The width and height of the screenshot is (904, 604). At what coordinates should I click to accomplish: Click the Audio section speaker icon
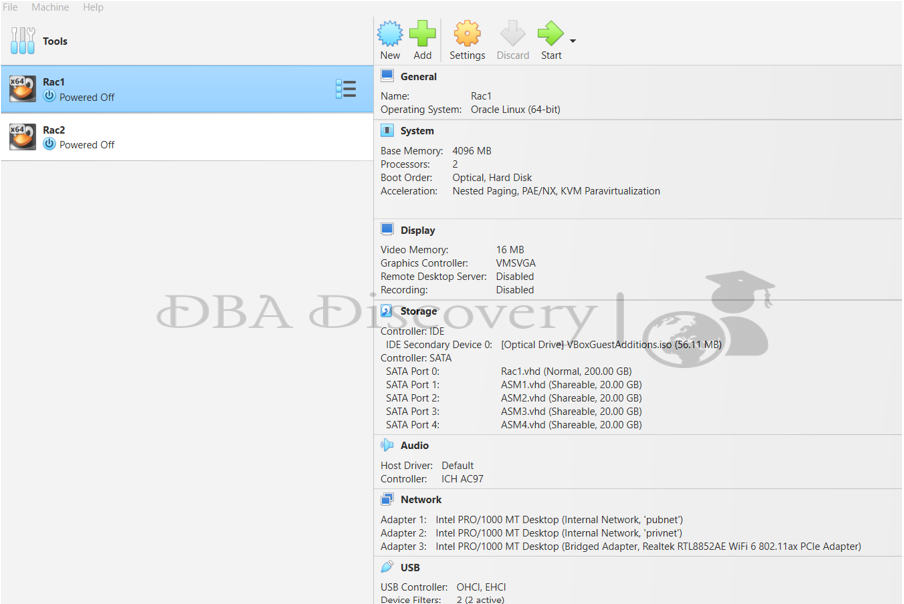click(387, 445)
